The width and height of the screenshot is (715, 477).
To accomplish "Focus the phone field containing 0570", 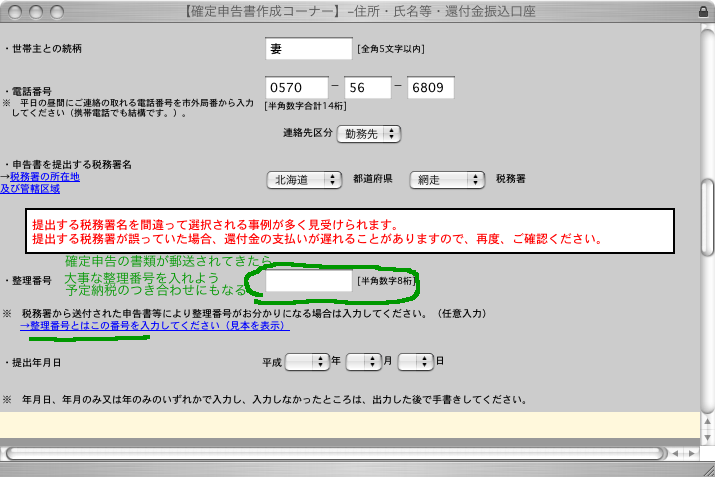I will pos(297,87).
